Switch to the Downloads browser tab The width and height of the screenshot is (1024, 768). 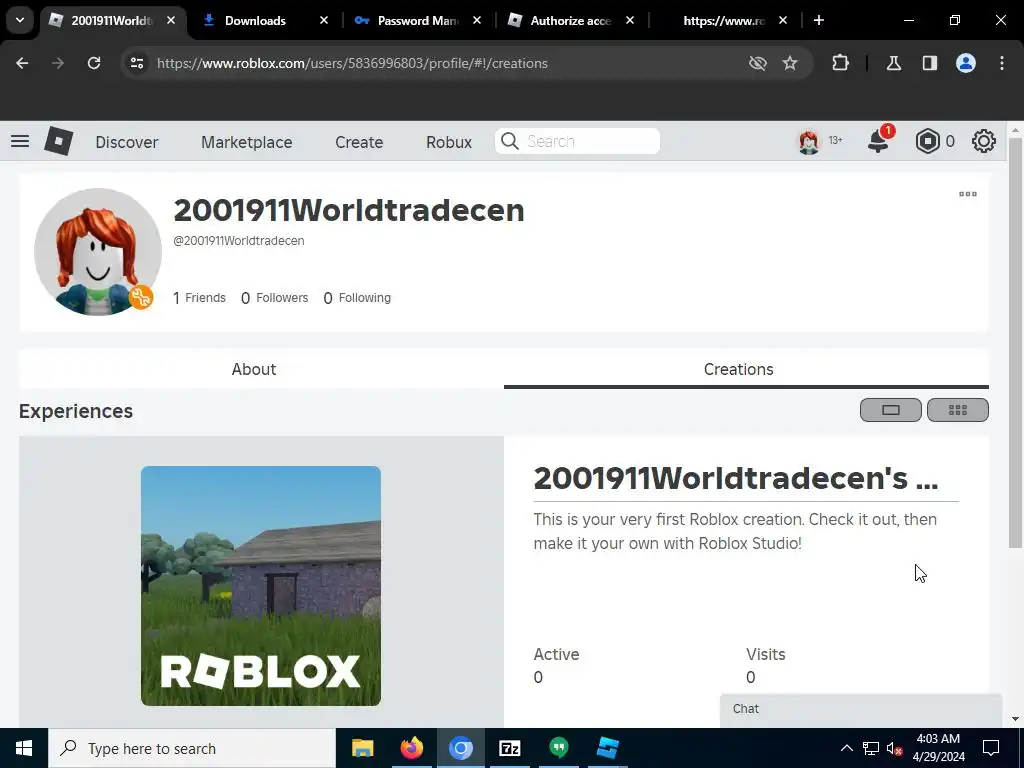pos(255,20)
